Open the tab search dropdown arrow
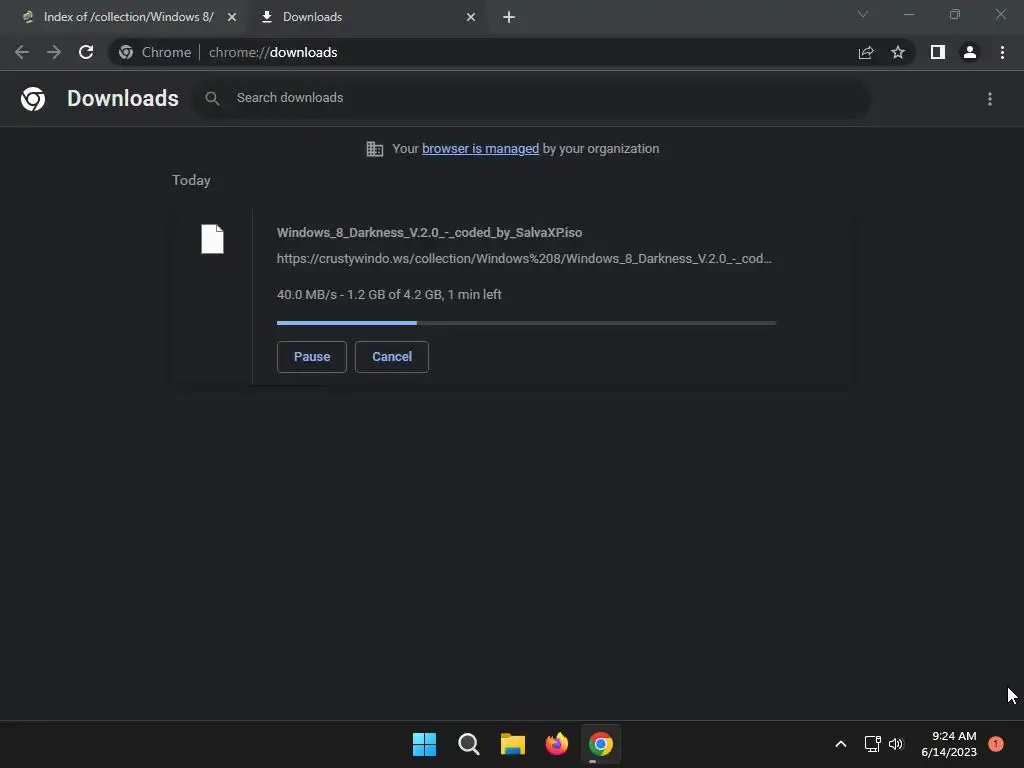The width and height of the screenshot is (1024, 768). click(x=863, y=14)
